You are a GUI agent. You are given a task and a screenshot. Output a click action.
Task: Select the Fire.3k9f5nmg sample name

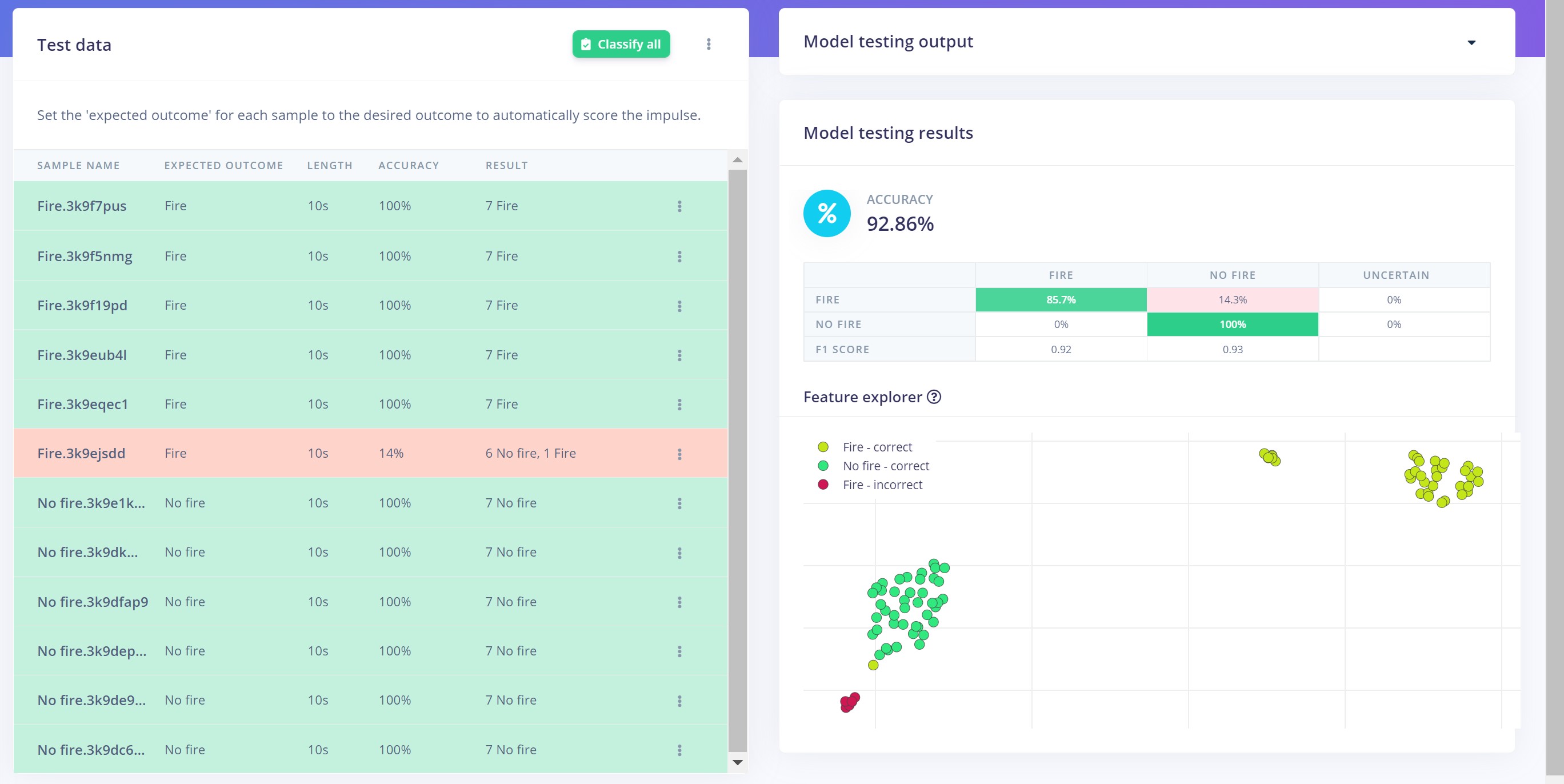pos(85,256)
